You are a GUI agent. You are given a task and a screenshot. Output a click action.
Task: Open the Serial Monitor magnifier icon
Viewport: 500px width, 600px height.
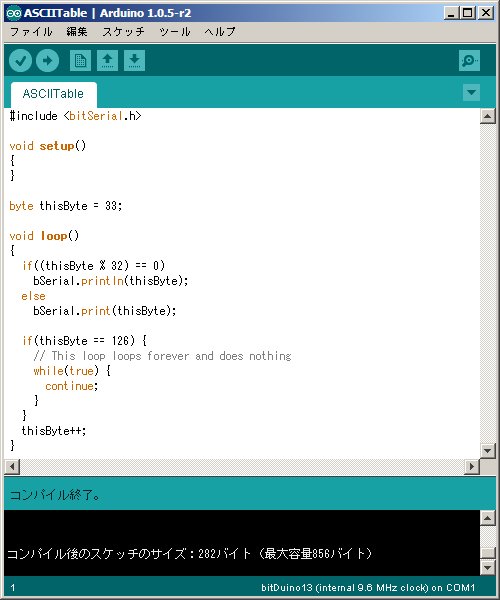coord(469,60)
